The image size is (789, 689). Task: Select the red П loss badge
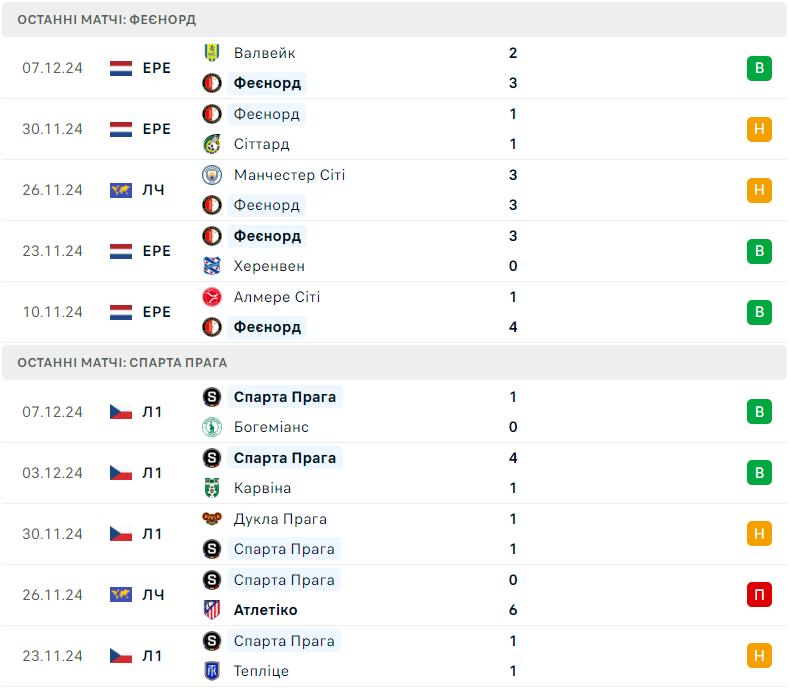pyautogui.click(x=759, y=594)
